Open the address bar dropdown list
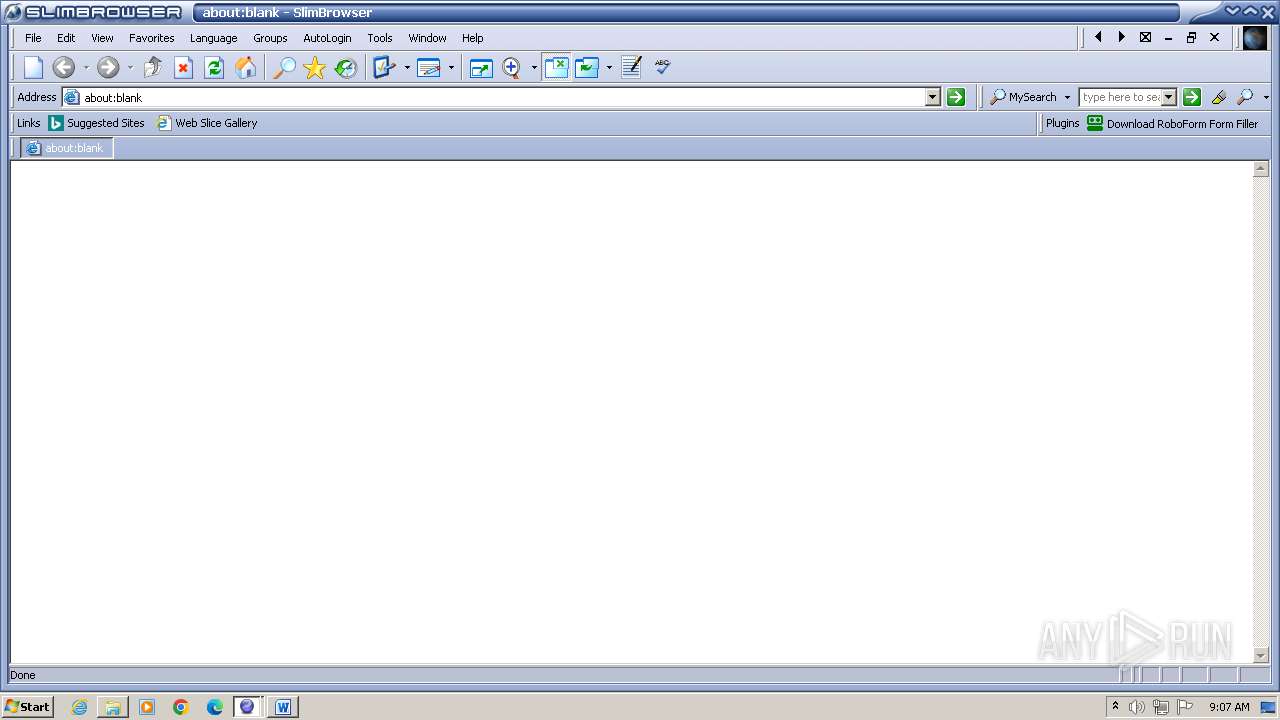The height and width of the screenshot is (720, 1280). (933, 97)
